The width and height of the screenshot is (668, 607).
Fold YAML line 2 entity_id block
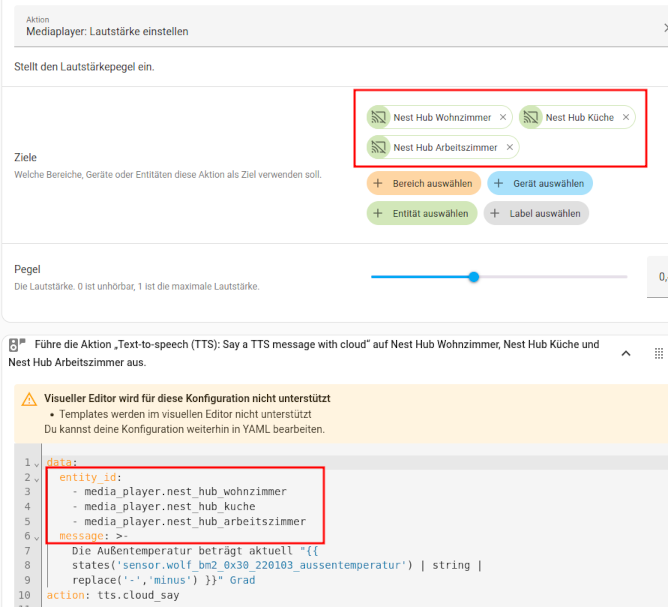pyautogui.click(x=37, y=479)
